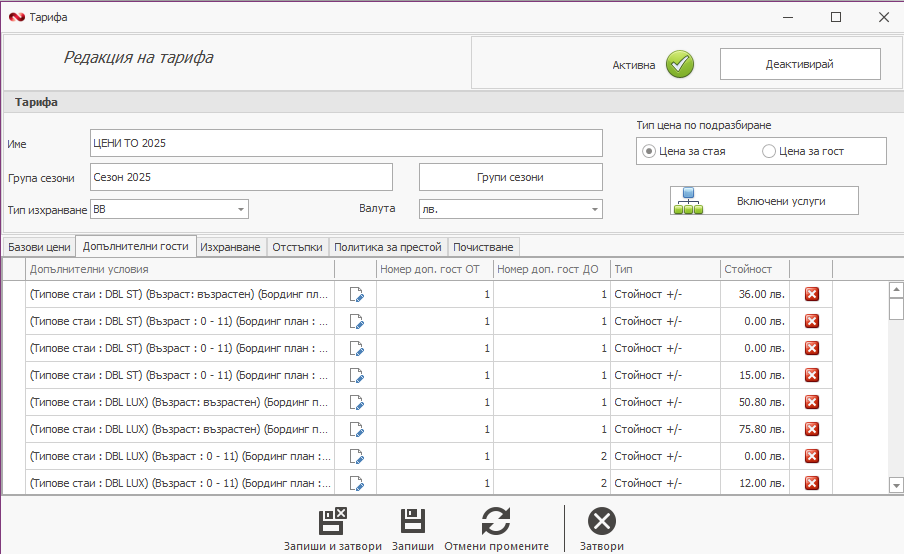
Task: Switch to the Отстъпки tab
Action: point(297,246)
